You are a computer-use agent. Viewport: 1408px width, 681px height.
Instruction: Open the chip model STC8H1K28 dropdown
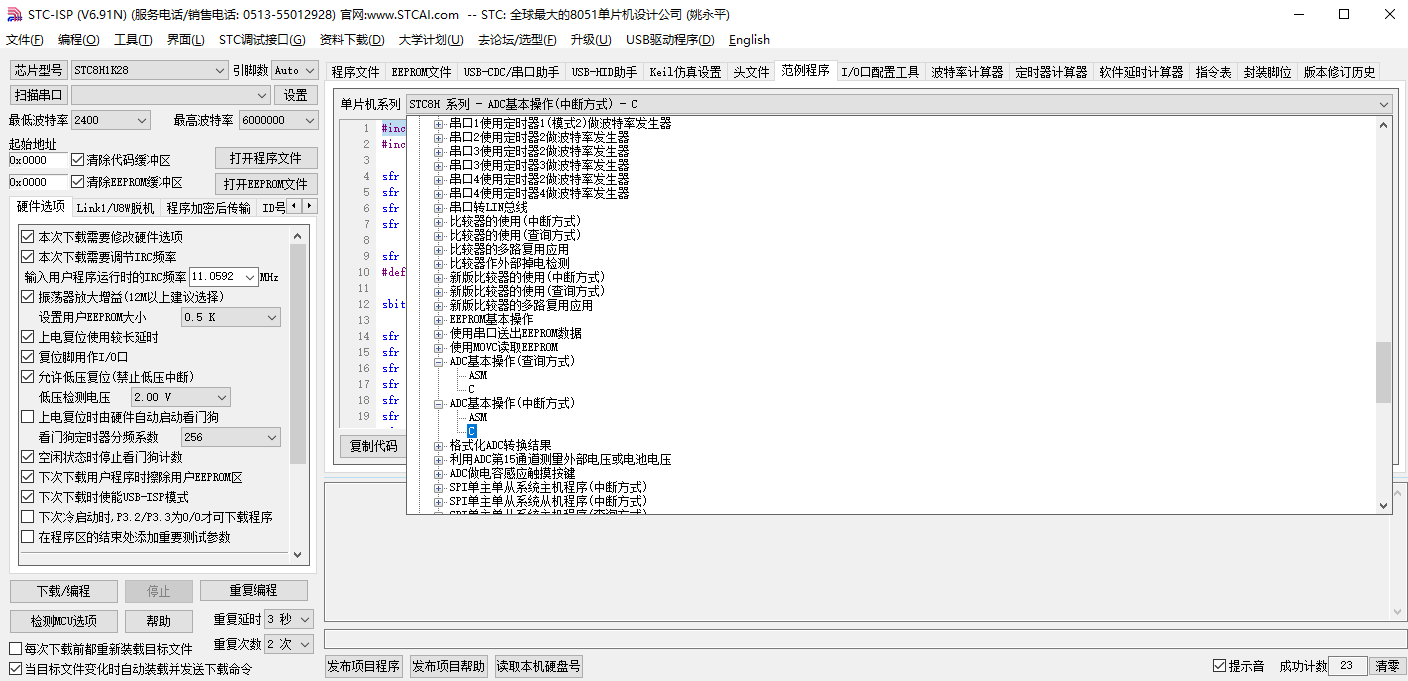click(x=149, y=70)
